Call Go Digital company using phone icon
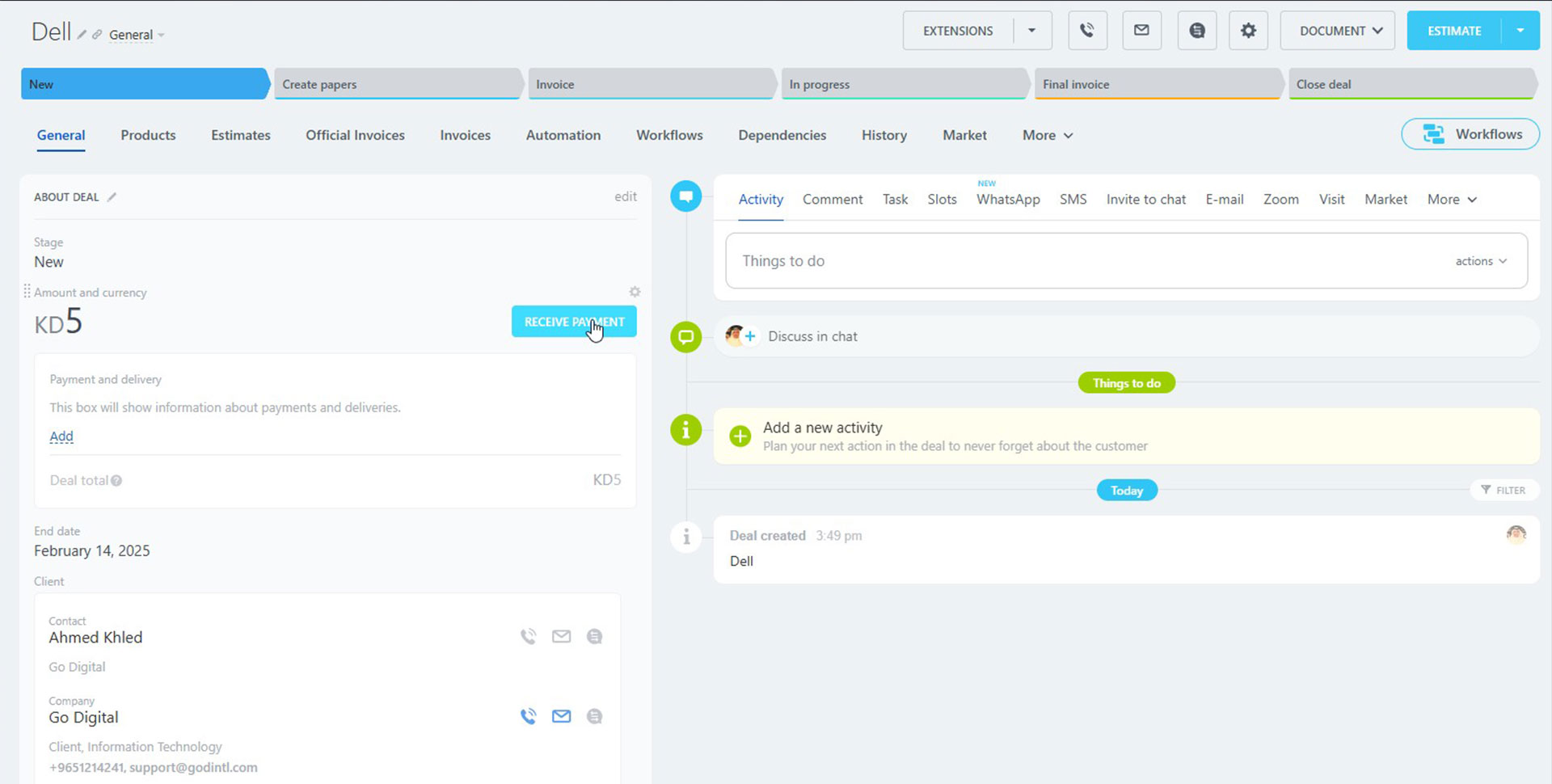Screen dimensions: 1552x784 tap(528, 716)
